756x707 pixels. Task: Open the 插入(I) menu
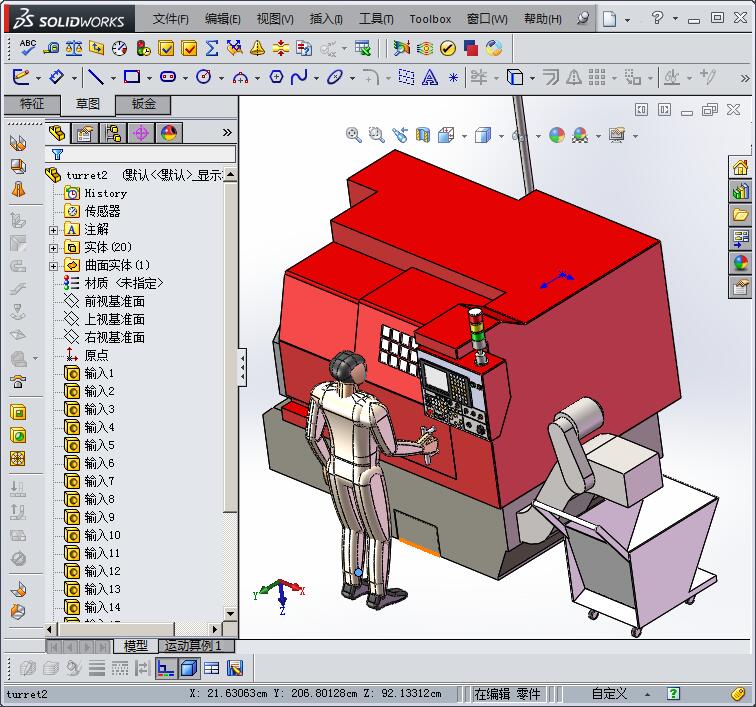click(326, 19)
